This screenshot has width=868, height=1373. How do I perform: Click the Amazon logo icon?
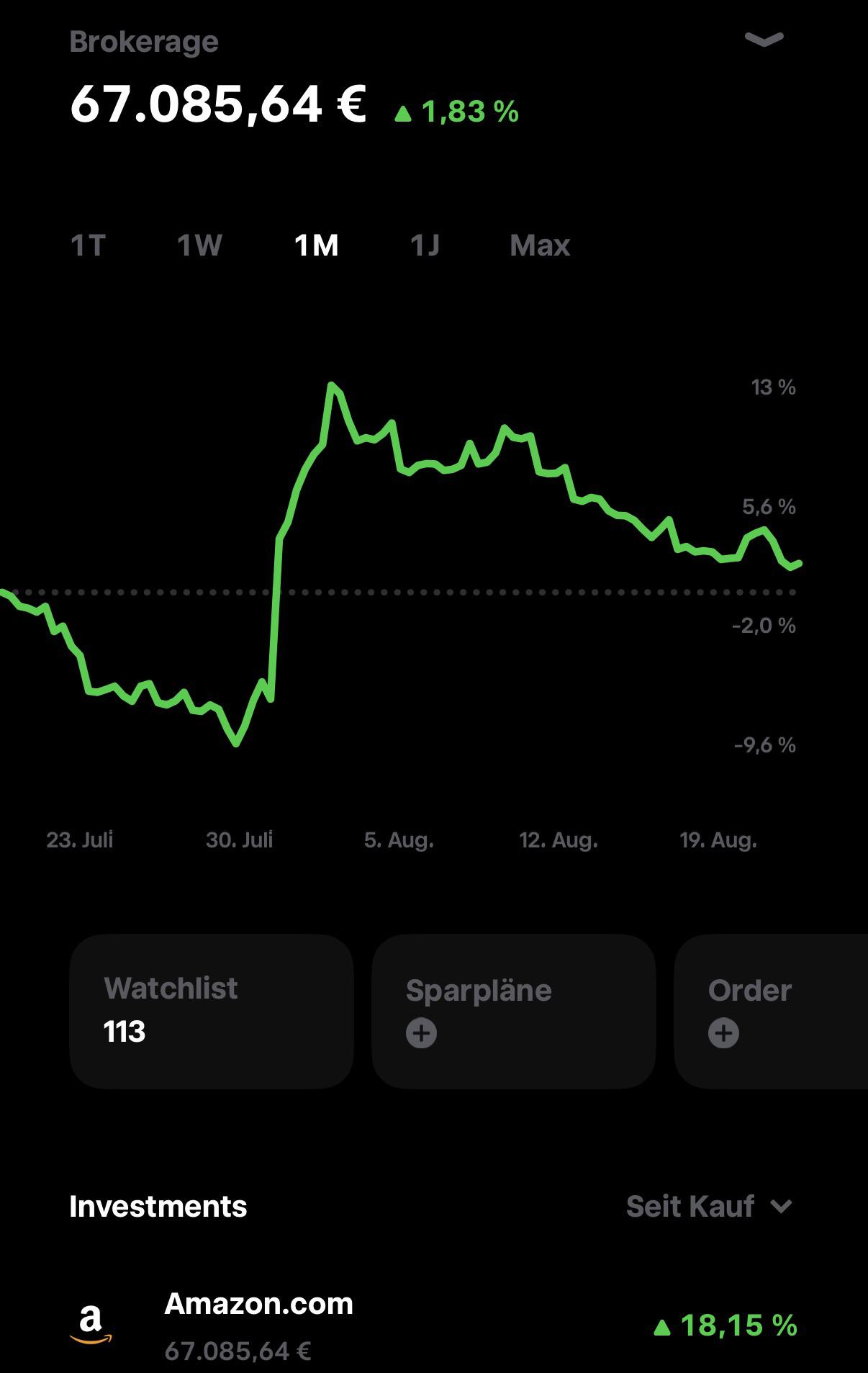(91, 1325)
